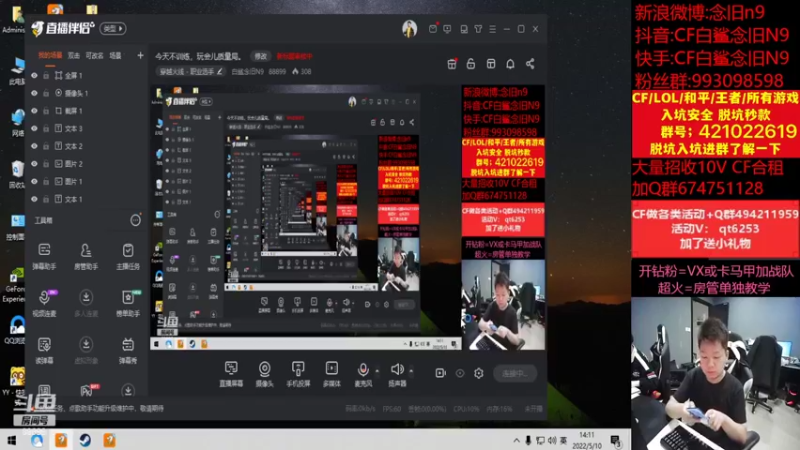Click the unlock padlock icon in header toolbar
The width and height of the screenshot is (800, 450).
(471, 64)
